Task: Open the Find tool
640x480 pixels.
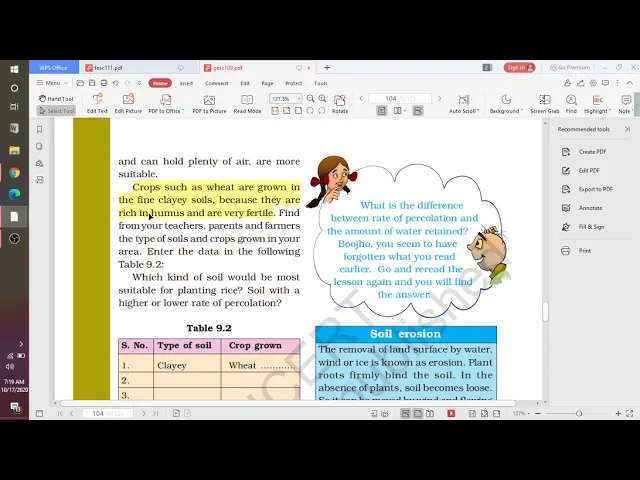Action: [x=571, y=104]
